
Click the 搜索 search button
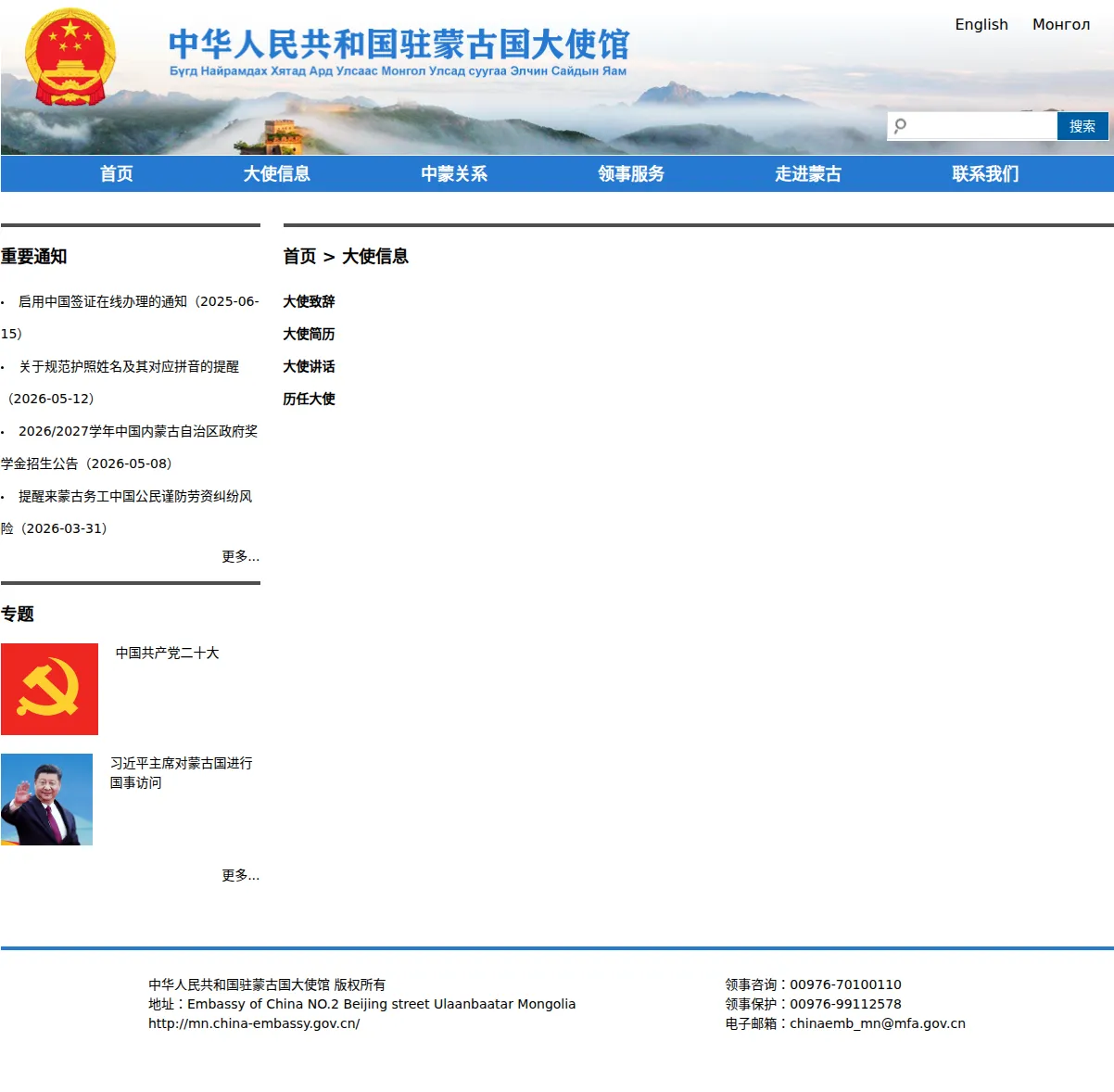pyautogui.click(x=1082, y=126)
